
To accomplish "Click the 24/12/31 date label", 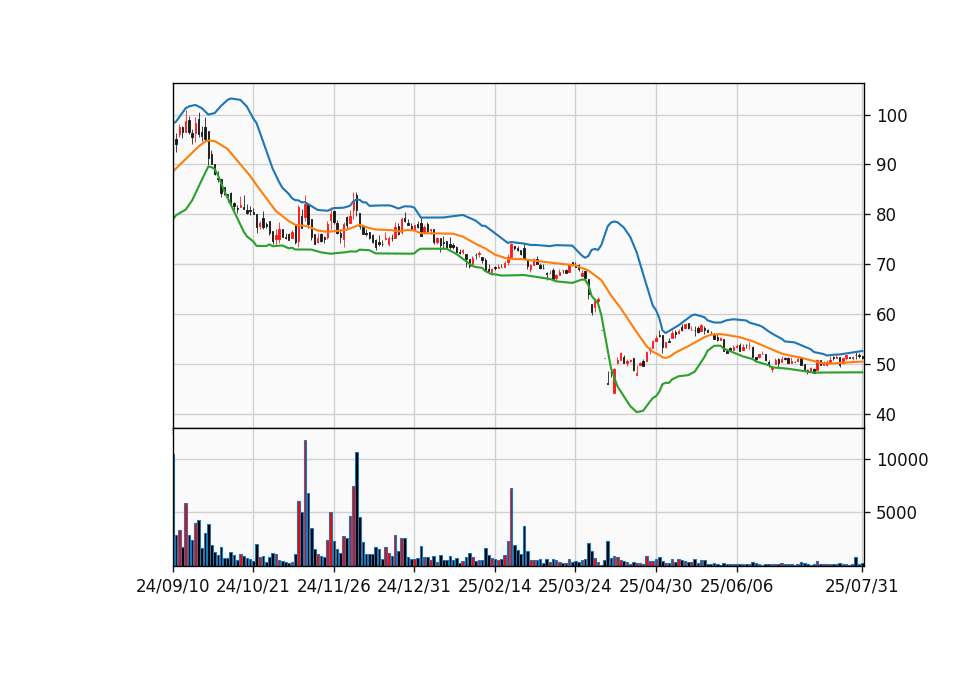I will click(414, 587).
